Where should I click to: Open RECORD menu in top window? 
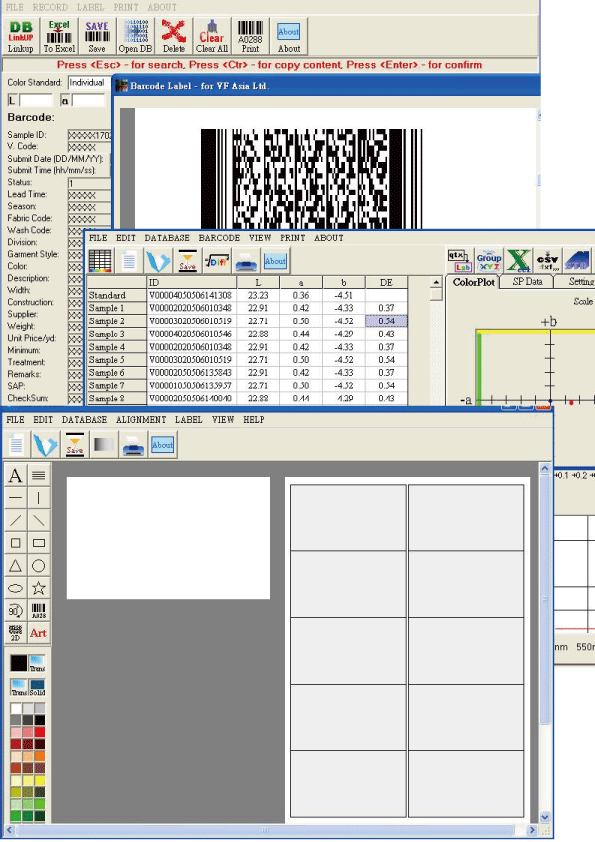50,7
